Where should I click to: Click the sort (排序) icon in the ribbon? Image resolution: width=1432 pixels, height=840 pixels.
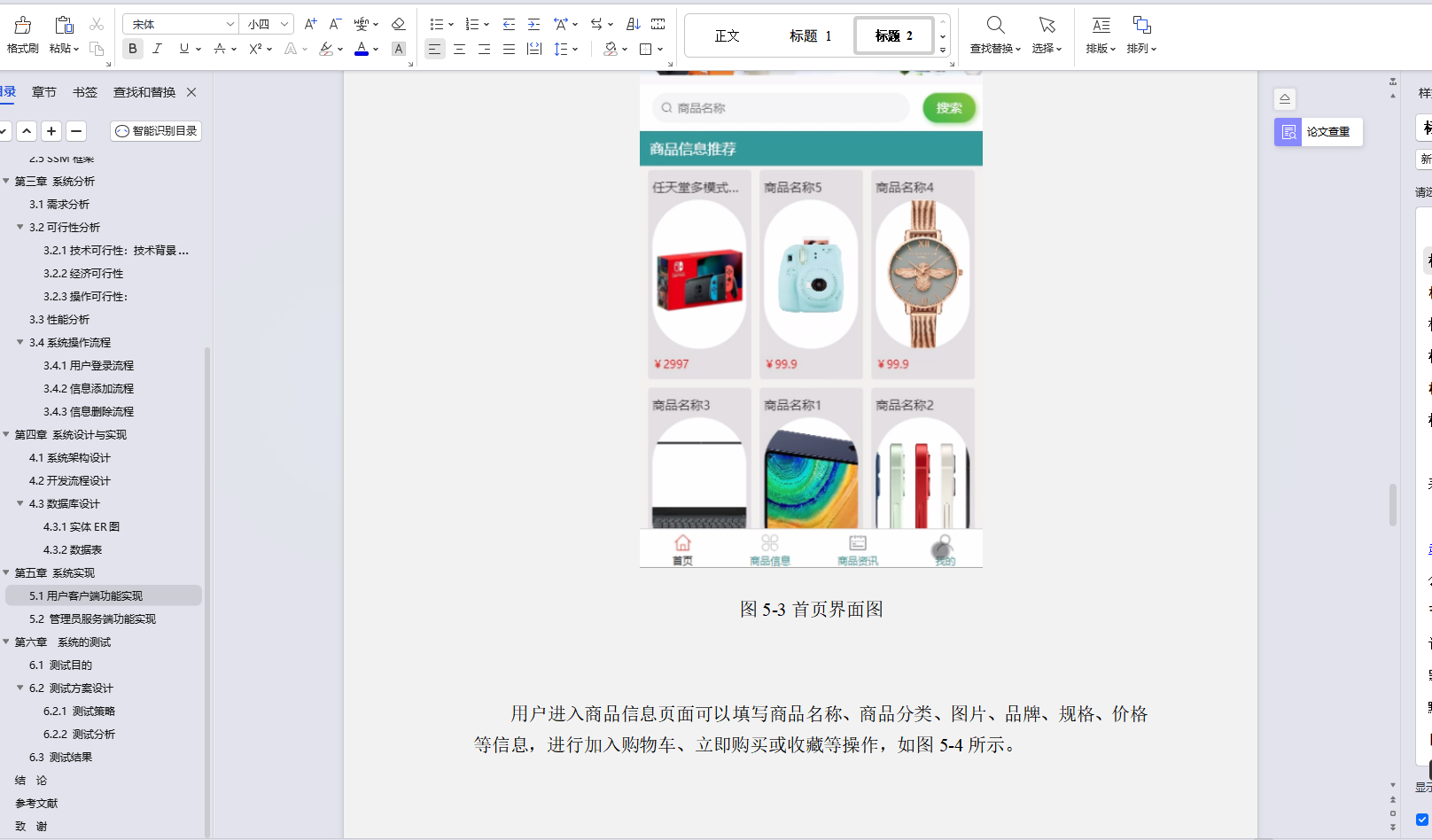pyautogui.click(x=633, y=24)
